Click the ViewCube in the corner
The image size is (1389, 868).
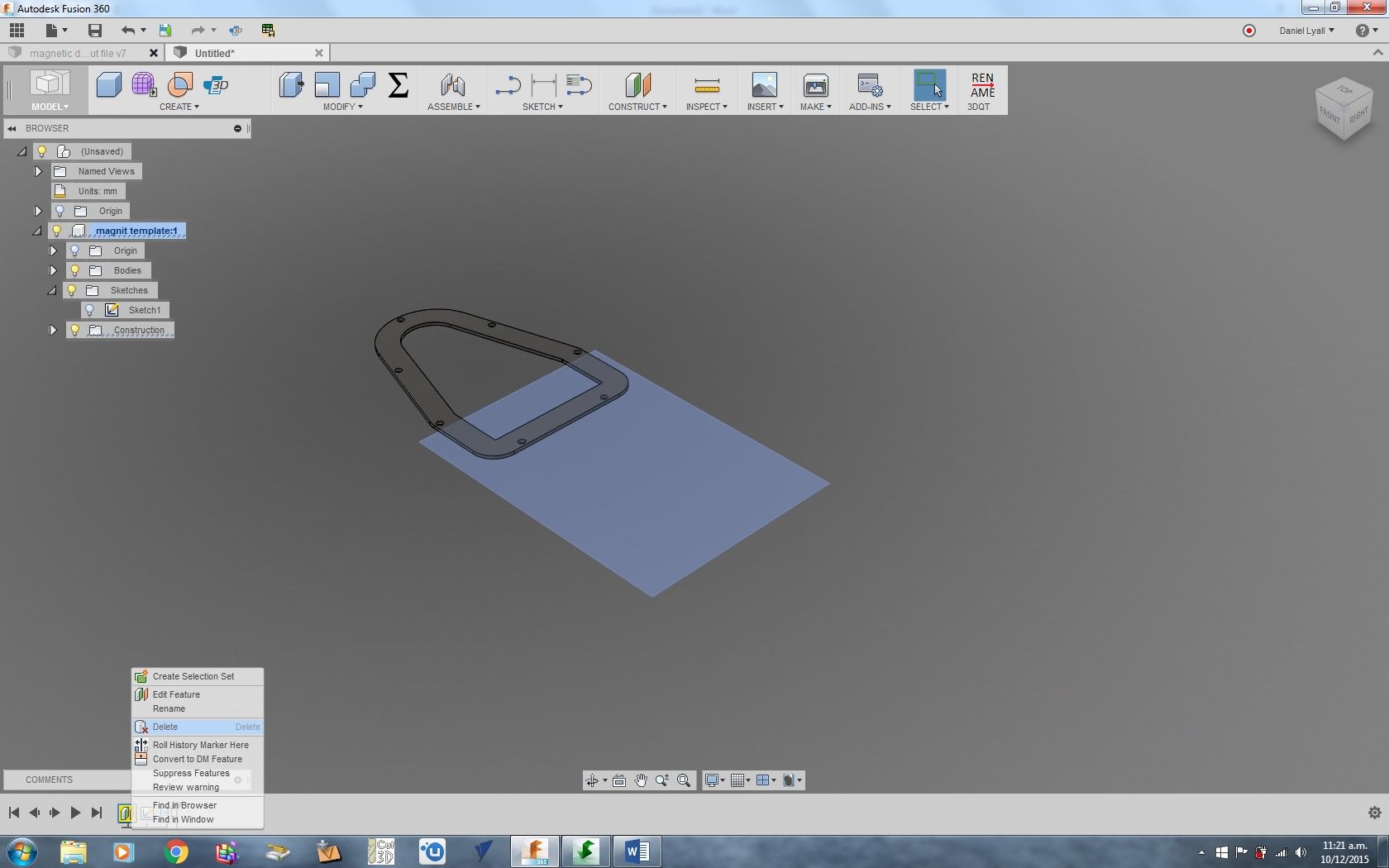click(1344, 110)
